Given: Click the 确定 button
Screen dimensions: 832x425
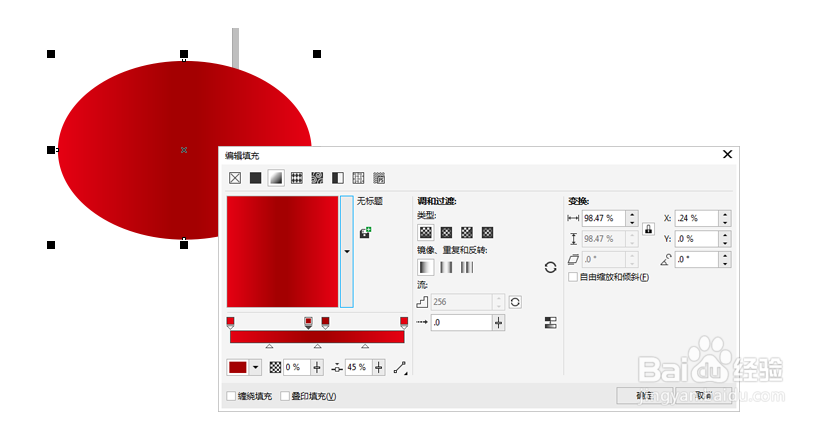Looking at the screenshot, I should 644,396.
